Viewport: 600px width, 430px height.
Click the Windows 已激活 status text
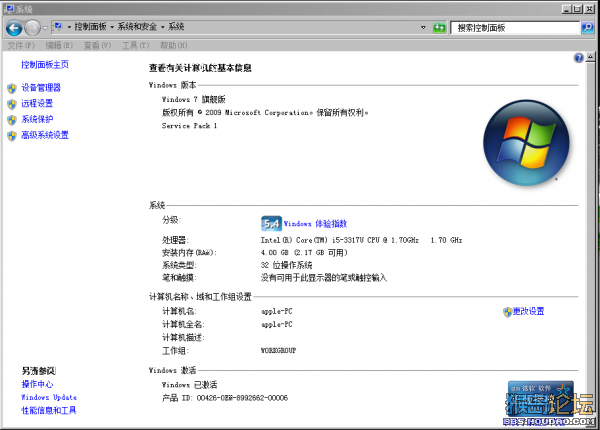point(189,385)
